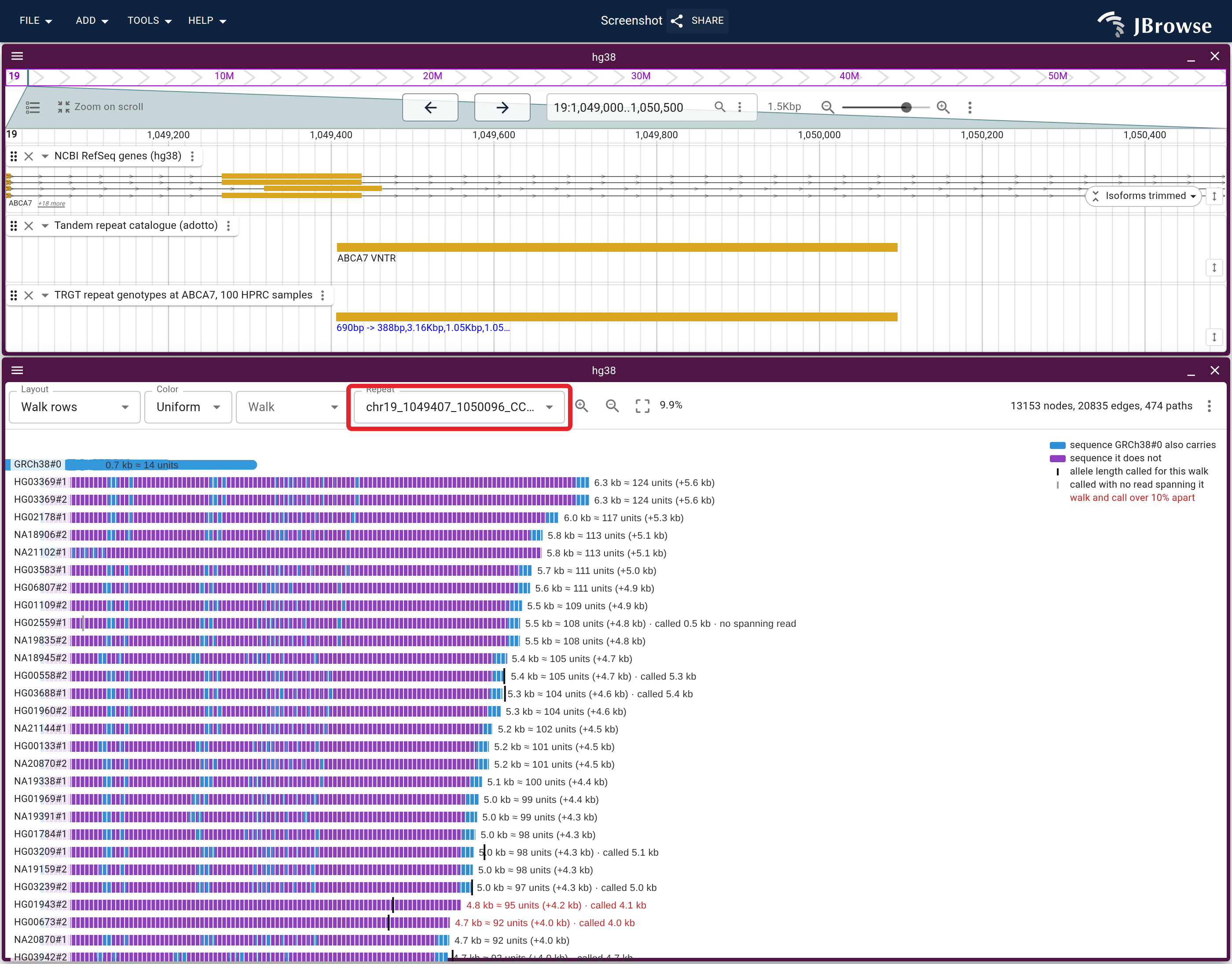Click the '+18 more' isoforms link
The width and height of the screenshot is (1232, 964).
point(51,203)
